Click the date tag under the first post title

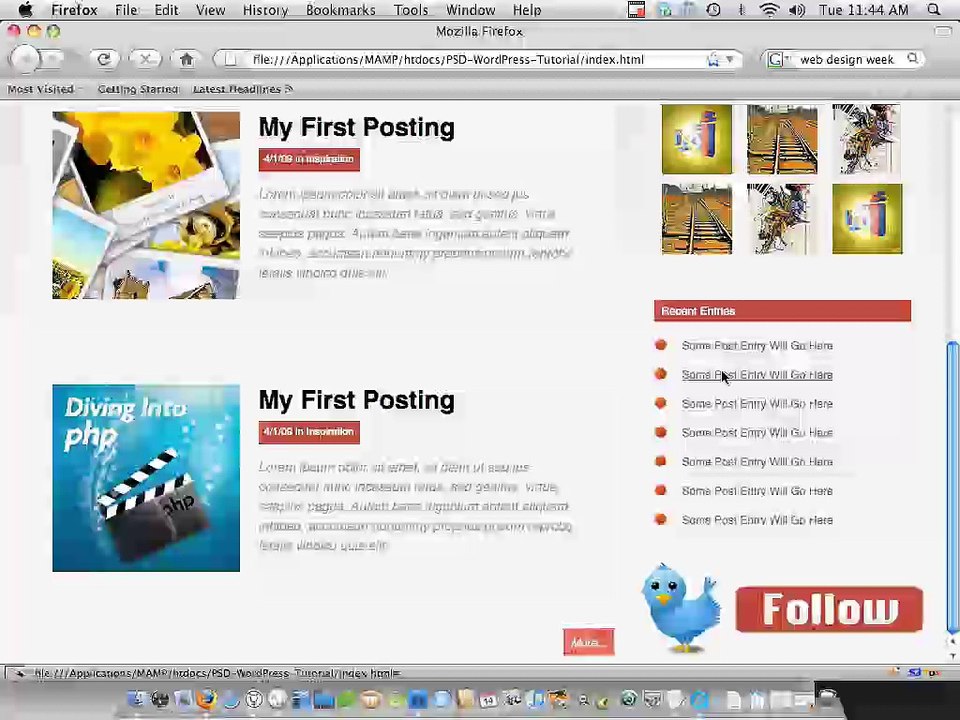click(x=309, y=159)
